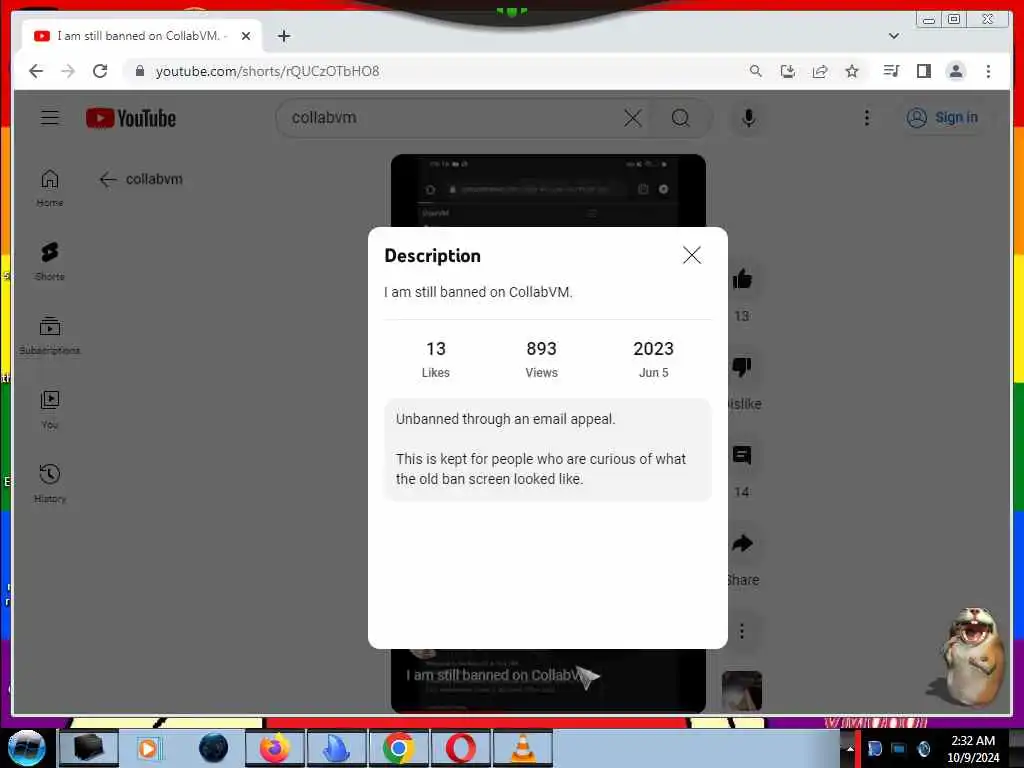Open the Windows Start orb
Screen dimensions: 1024x768
pyautogui.click(x=26, y=748)
